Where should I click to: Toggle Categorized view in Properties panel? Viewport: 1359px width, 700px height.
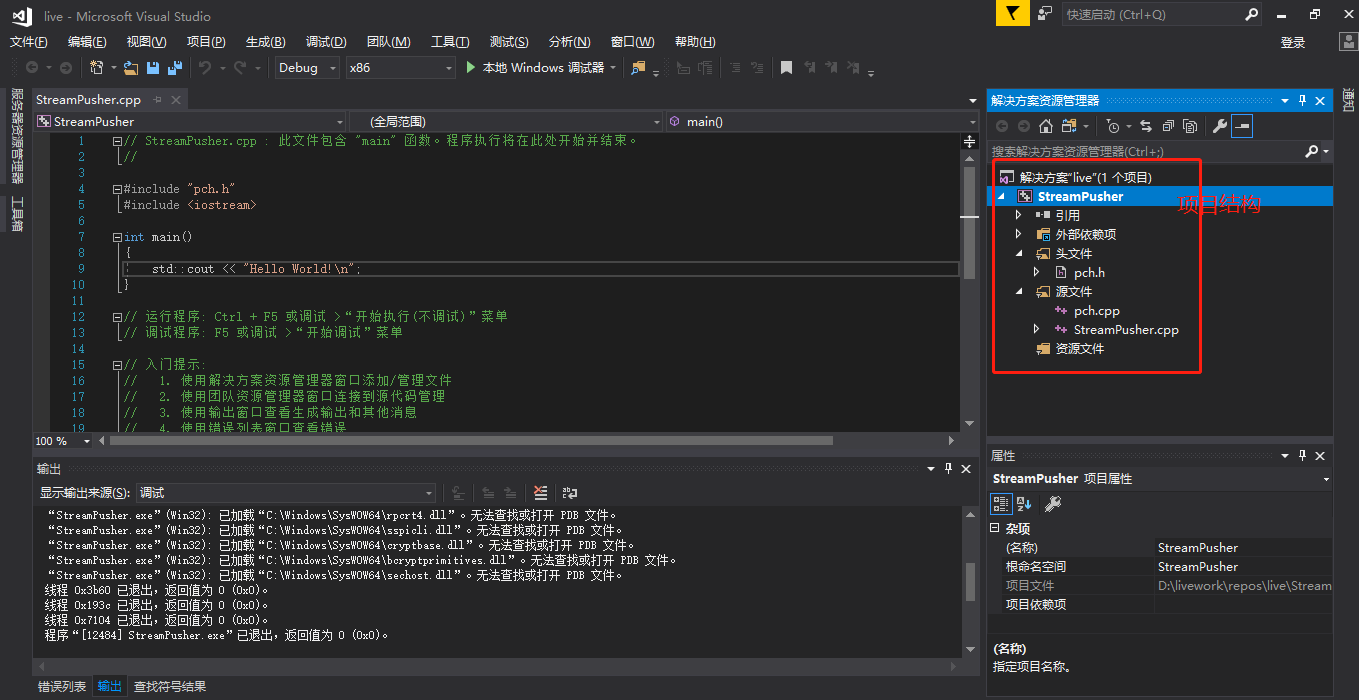tap(1001, 503)
